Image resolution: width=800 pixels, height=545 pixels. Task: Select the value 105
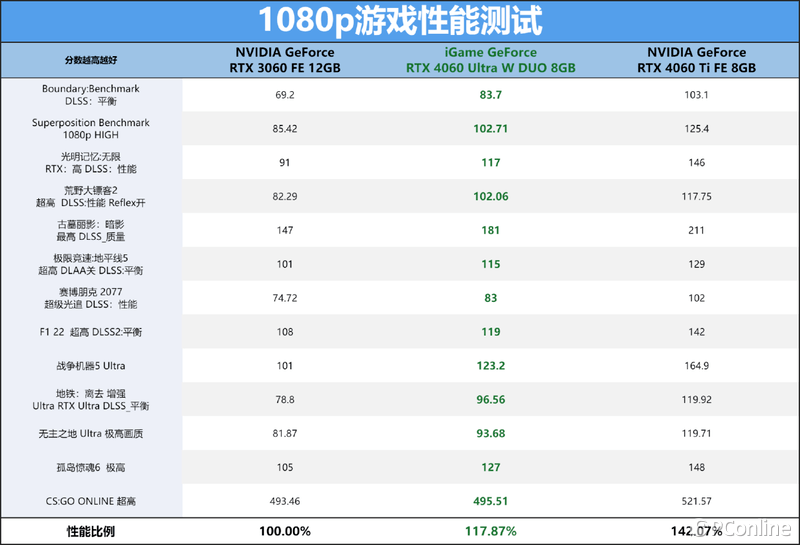click(x=285, y=467)
